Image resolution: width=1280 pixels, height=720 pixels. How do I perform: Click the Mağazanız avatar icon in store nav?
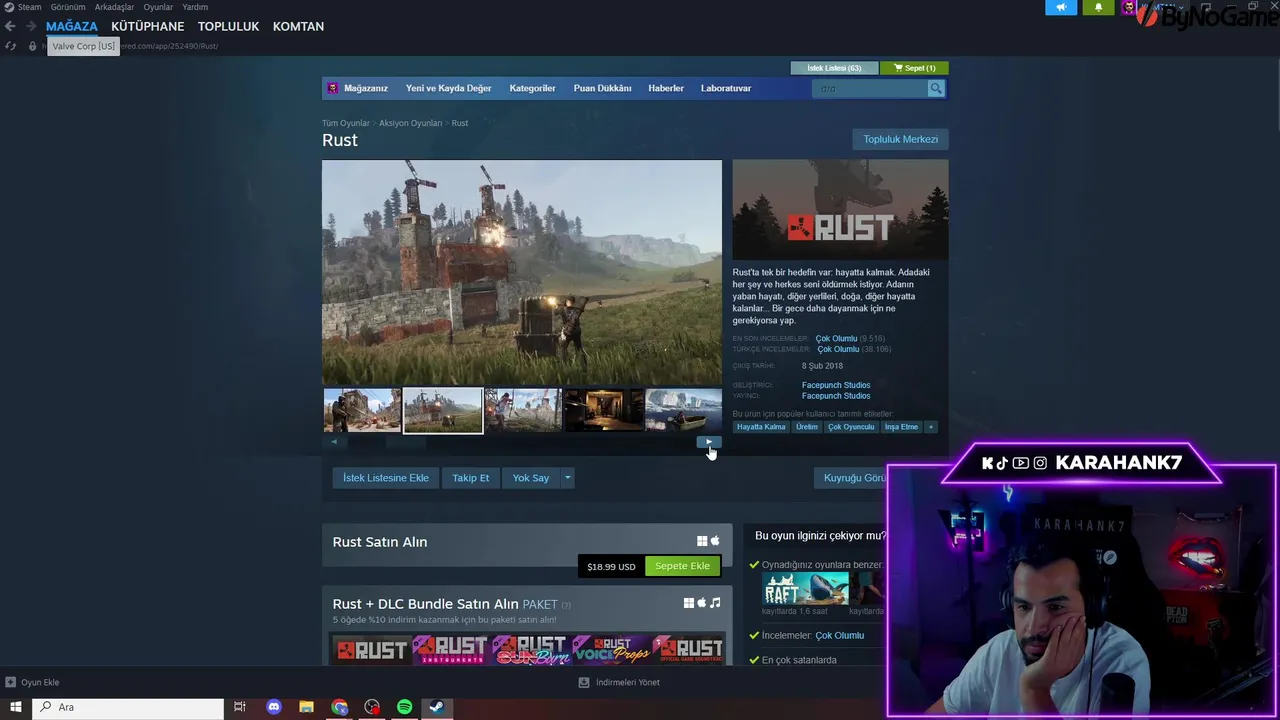pos(333,88)
